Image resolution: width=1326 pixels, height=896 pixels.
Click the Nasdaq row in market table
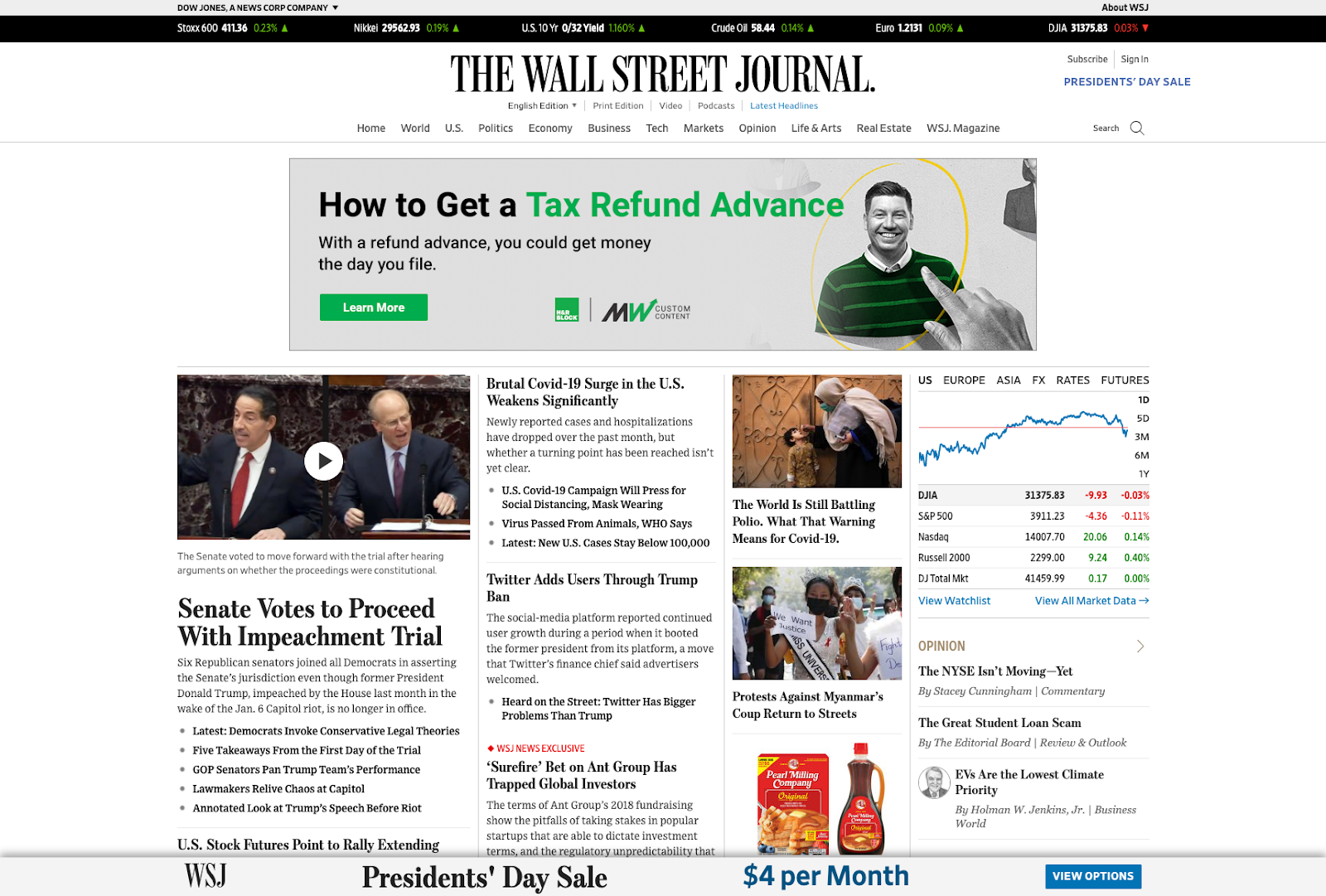(x=1033, y=537)
